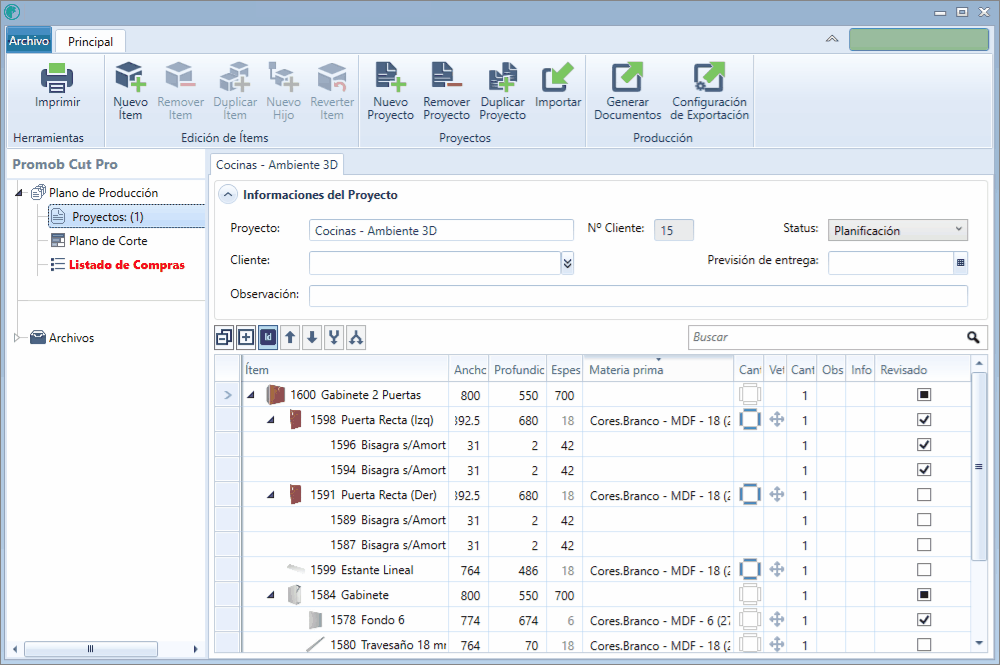
Task: Click the edge banding icon for 1591 Puerta Recta (Der)
Action: [750, 495]
